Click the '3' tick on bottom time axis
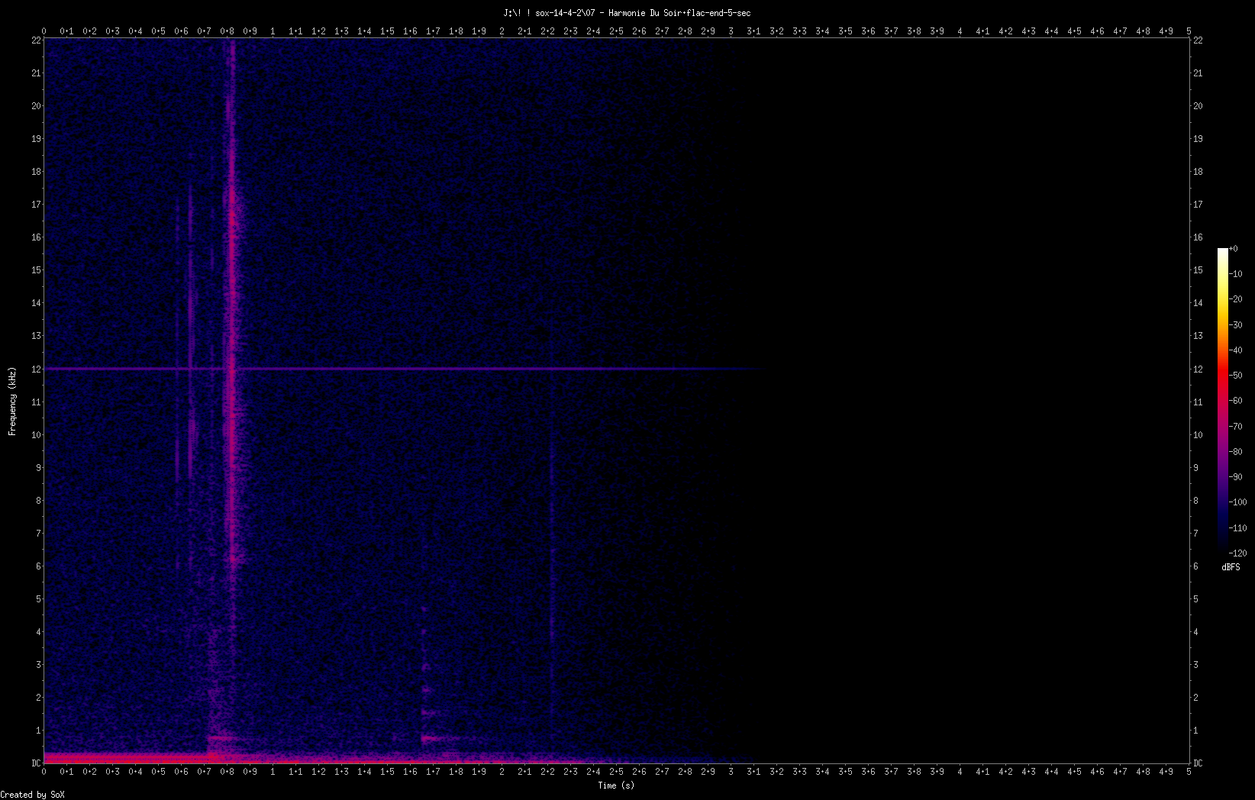1255x800 pixels. [731, 772]
